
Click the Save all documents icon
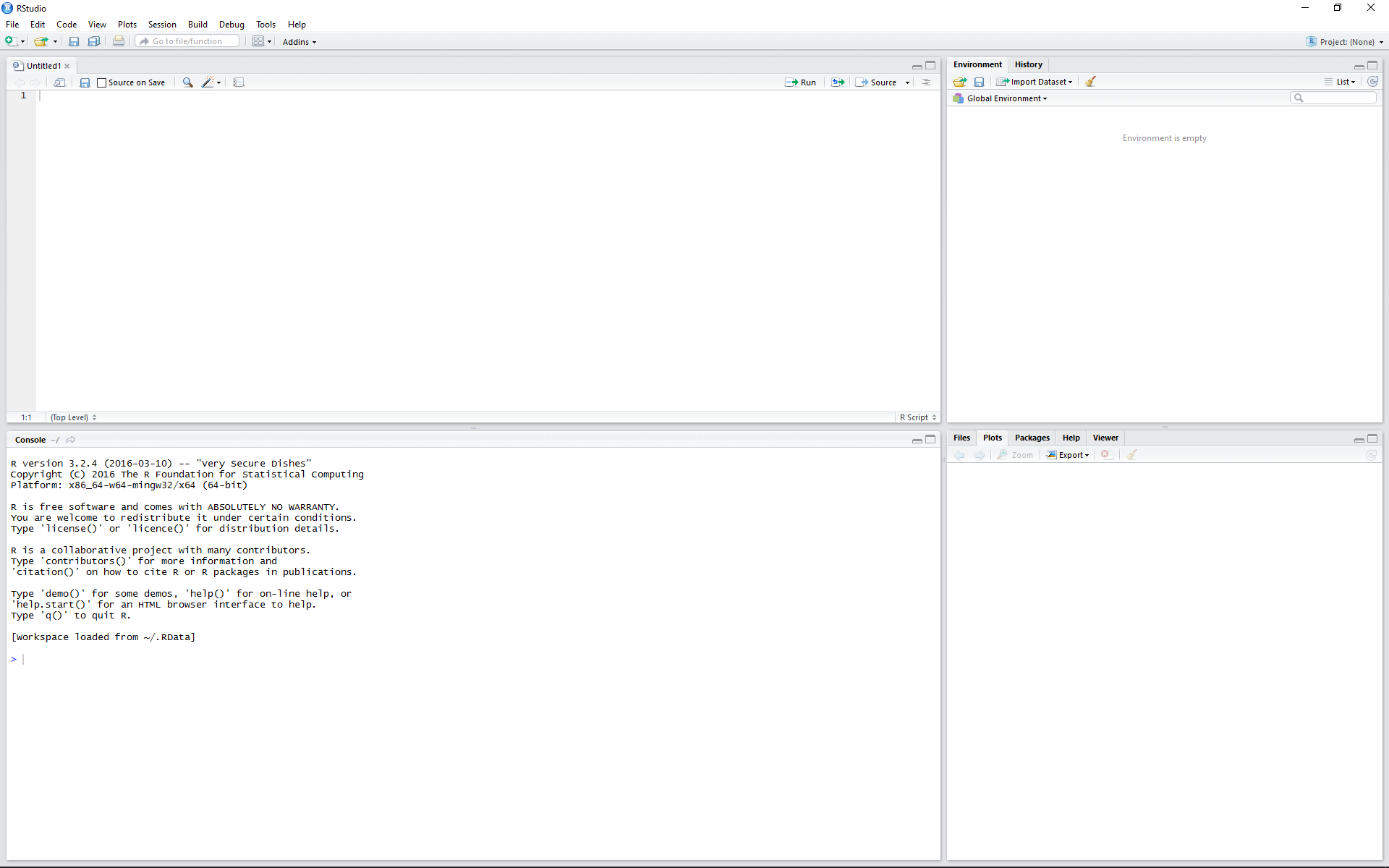[x=94, y=41]
